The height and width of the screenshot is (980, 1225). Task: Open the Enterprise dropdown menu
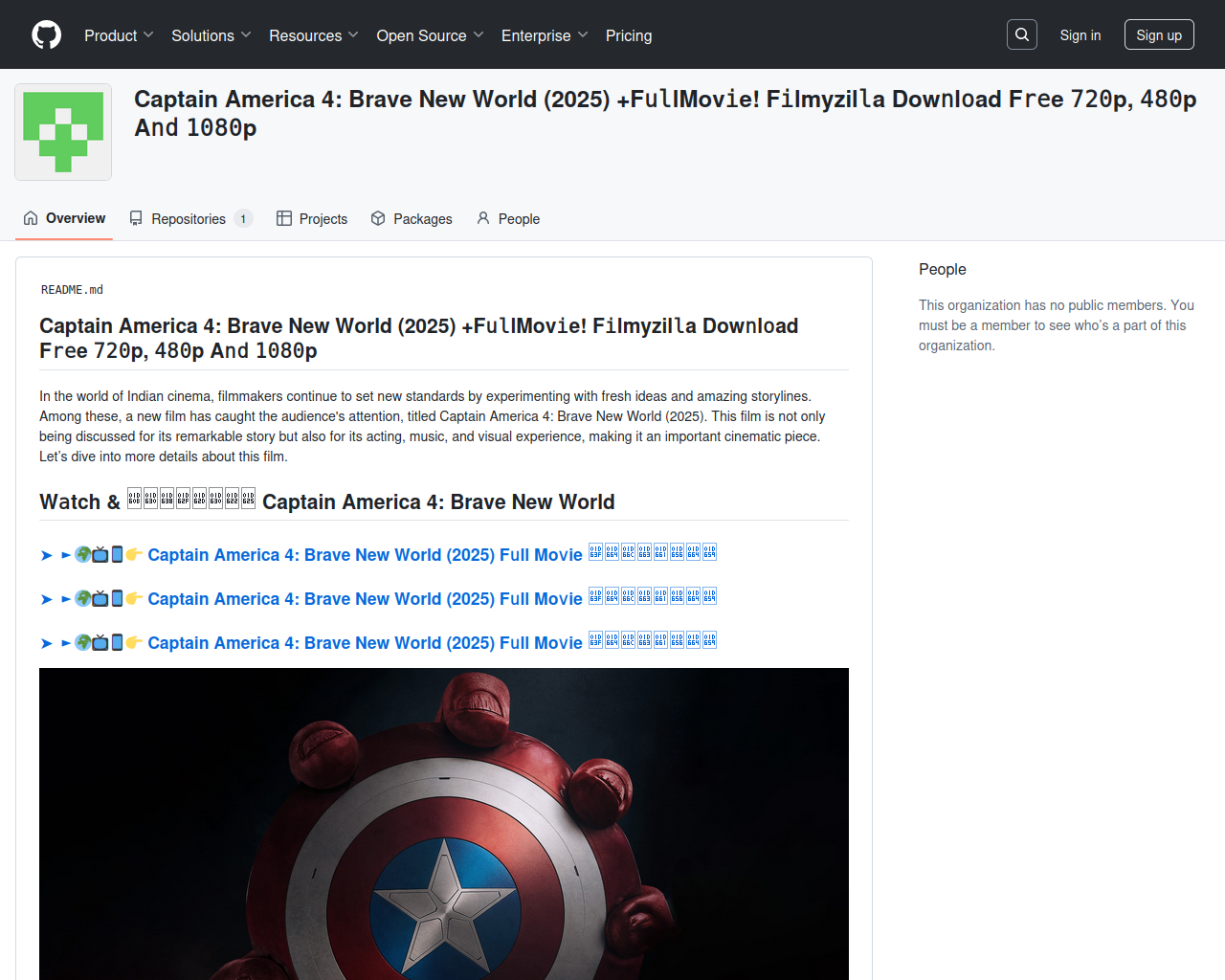click(545, 35)
